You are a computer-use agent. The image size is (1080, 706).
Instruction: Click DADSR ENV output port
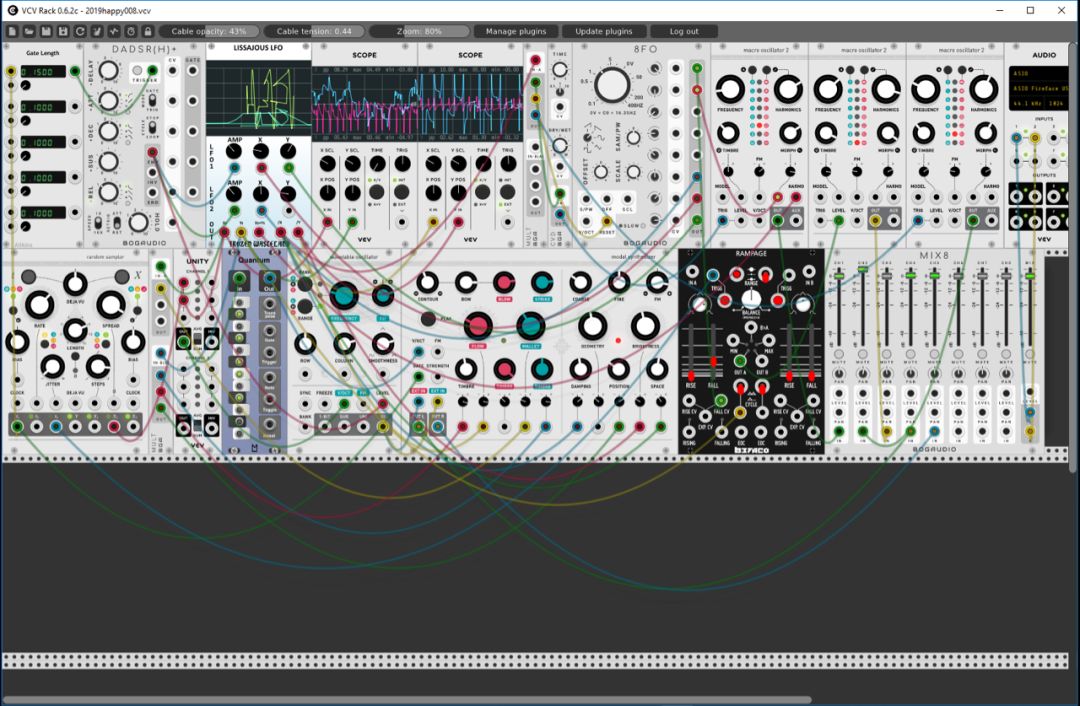(152, 152)
